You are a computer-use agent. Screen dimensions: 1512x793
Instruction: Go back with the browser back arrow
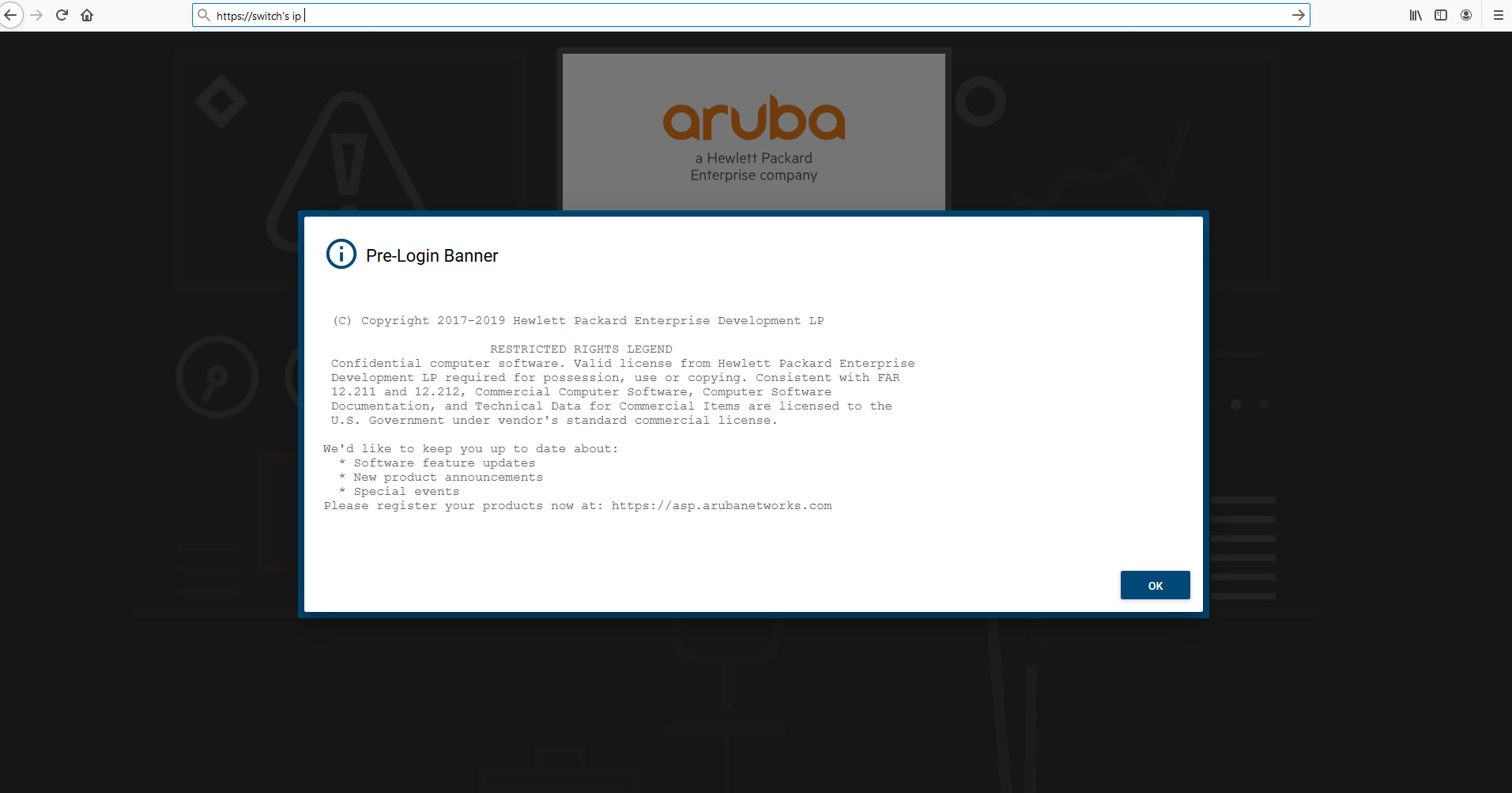(10, 15)
